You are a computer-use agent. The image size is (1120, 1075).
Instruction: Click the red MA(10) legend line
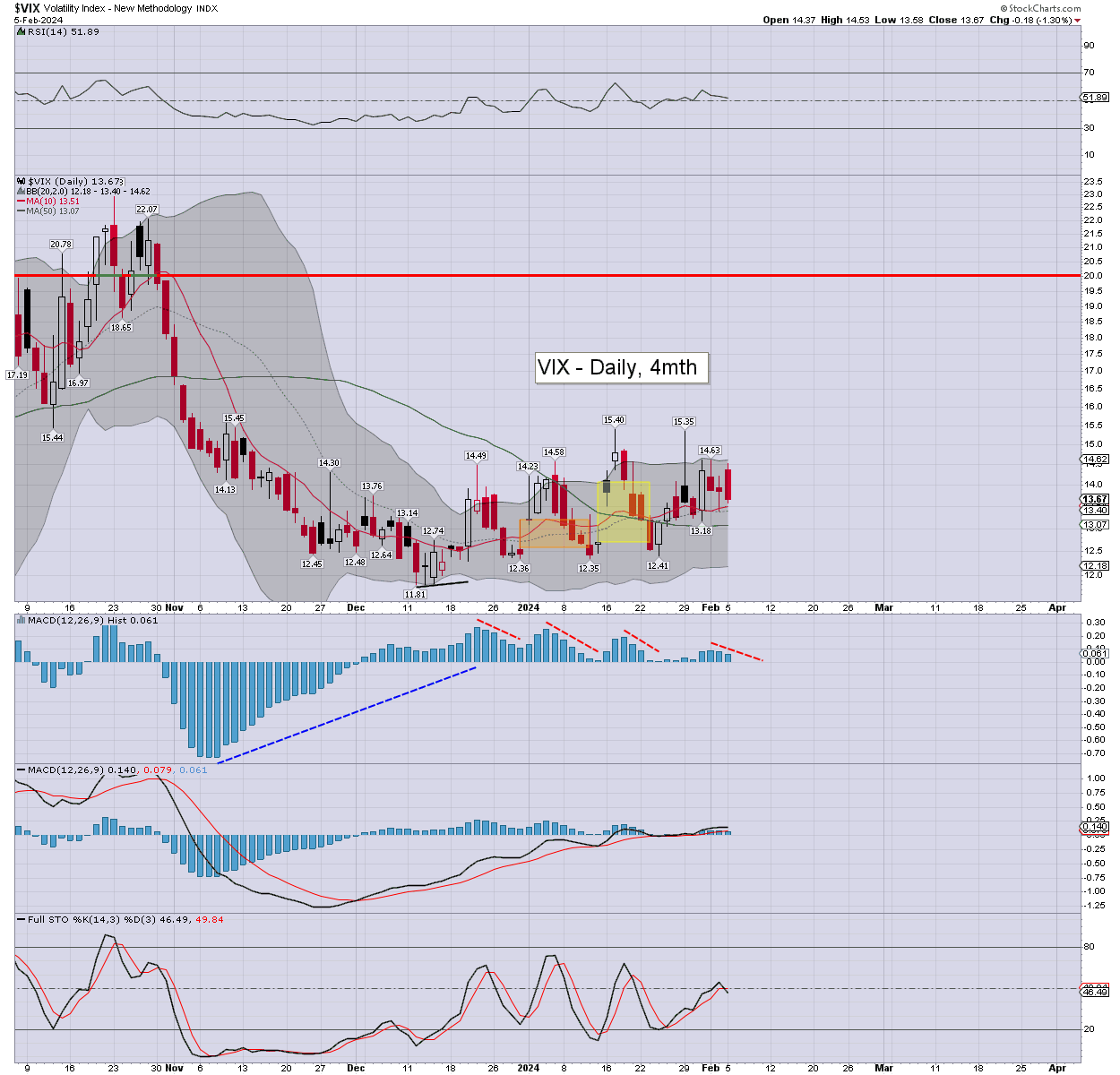(x=22, y=202)
